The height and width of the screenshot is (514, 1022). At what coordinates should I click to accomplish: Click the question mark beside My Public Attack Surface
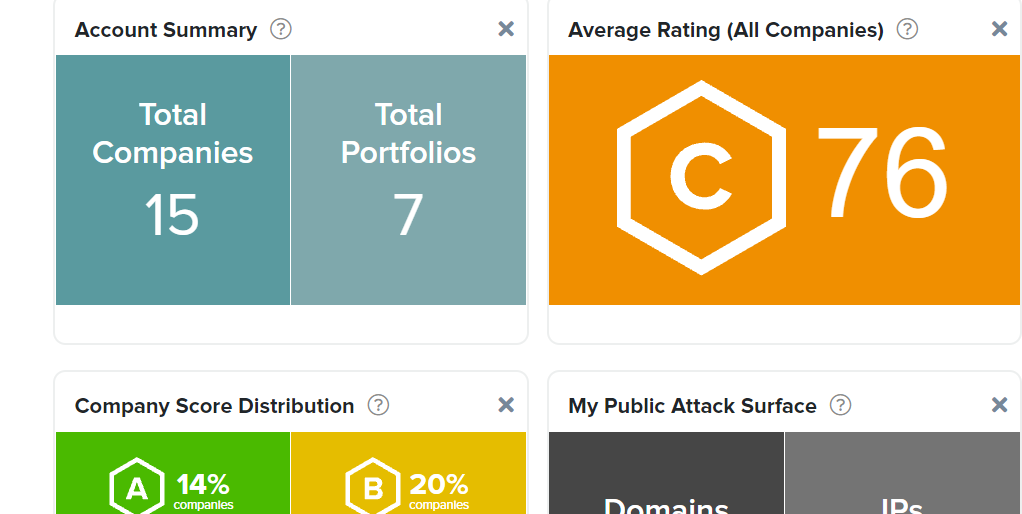pyautogui.click(x=841, y=405)
